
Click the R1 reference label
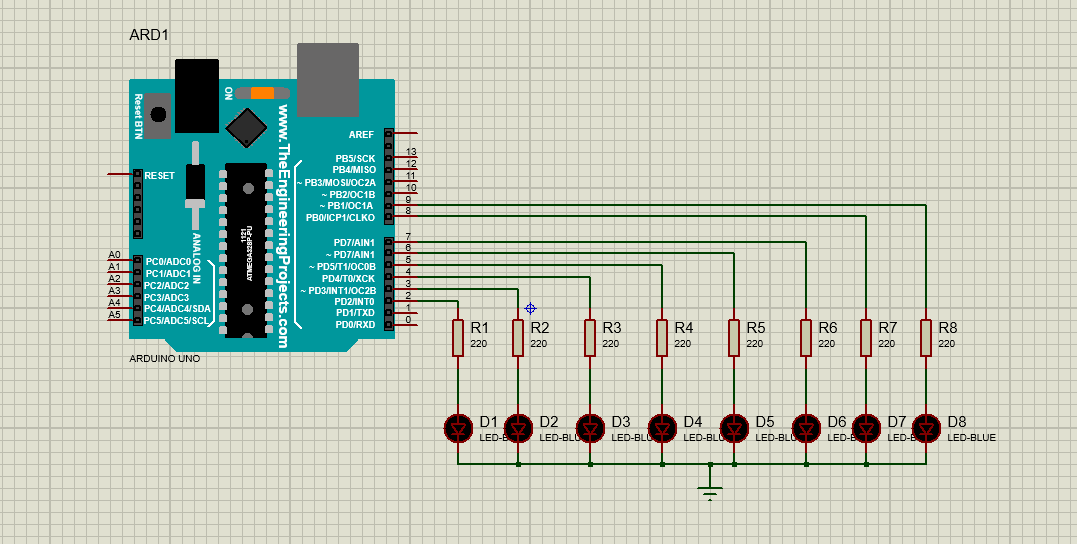click(x=479, y=328)
